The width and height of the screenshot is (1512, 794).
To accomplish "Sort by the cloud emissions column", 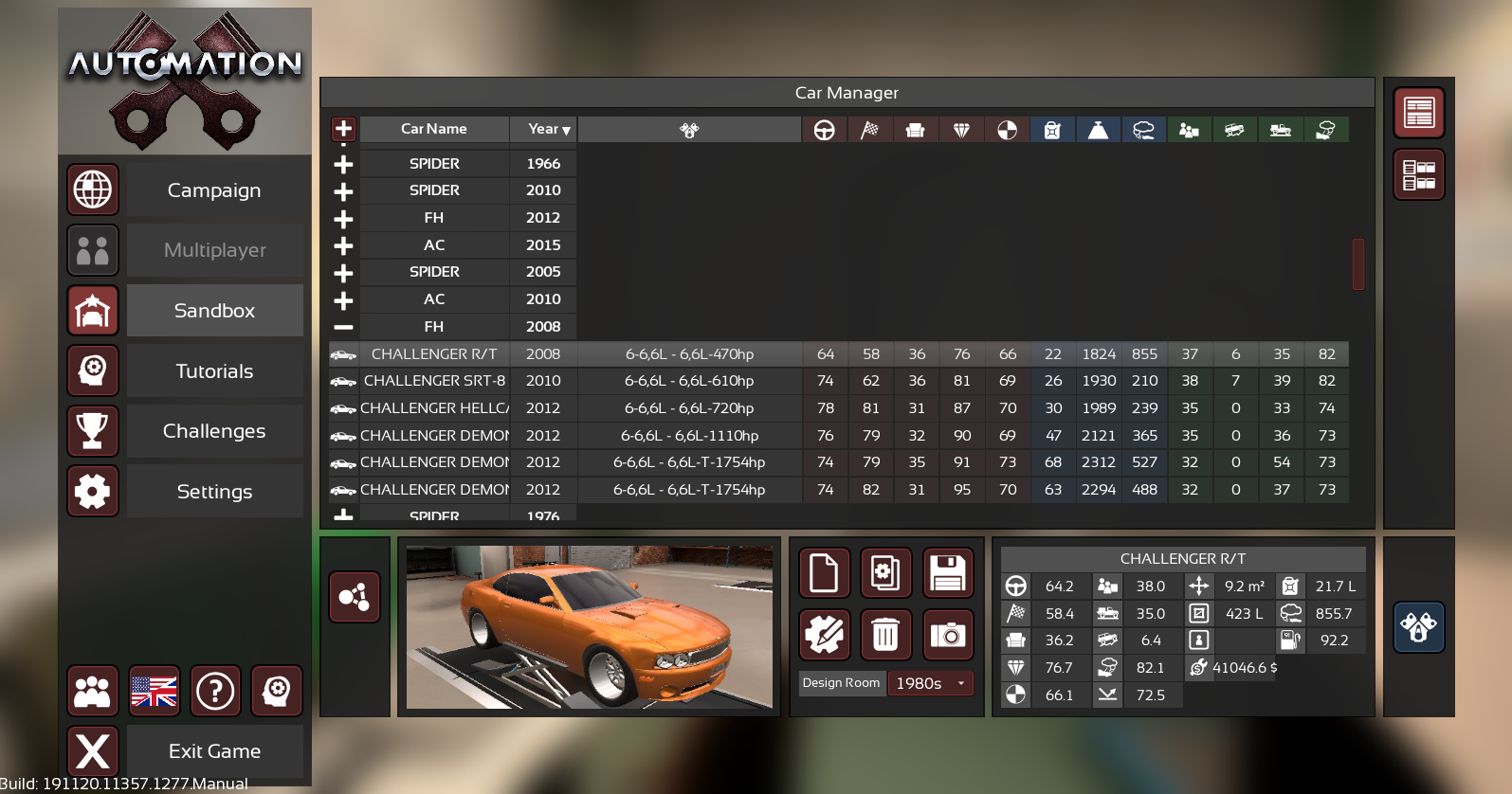I will coord(1143,130).
